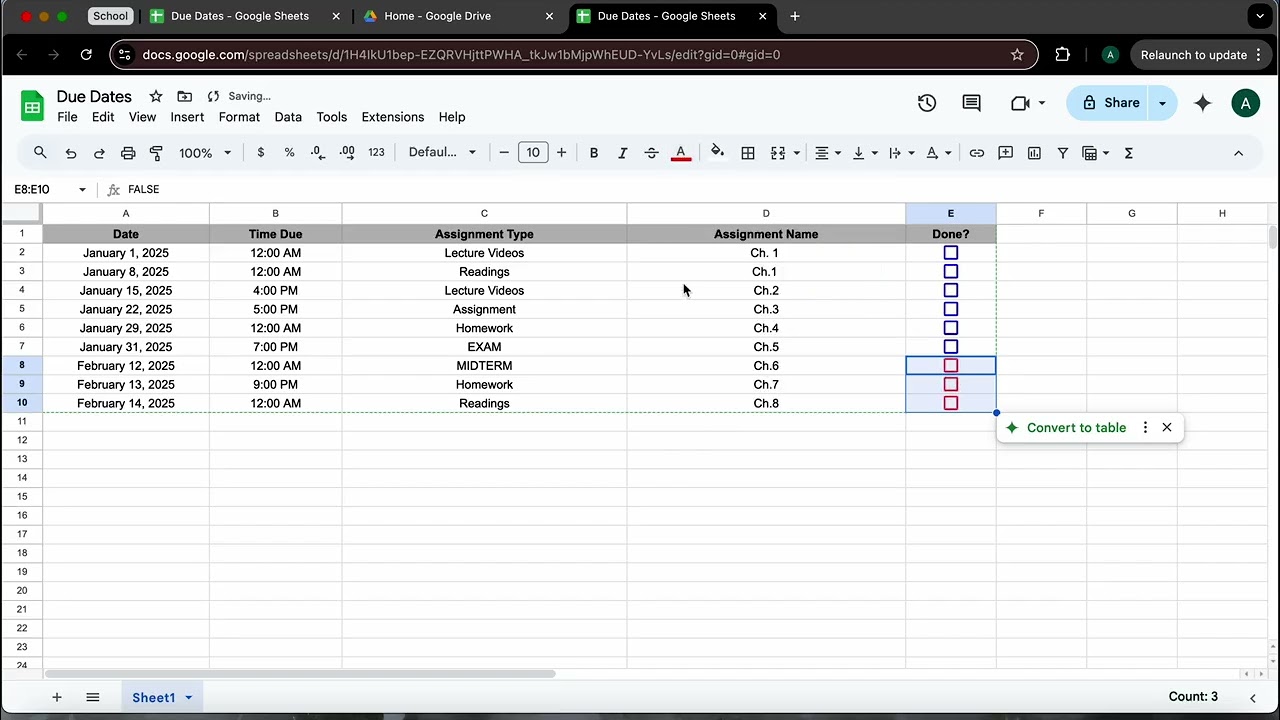Print the spreadsheet

click(x=128, y=153)
